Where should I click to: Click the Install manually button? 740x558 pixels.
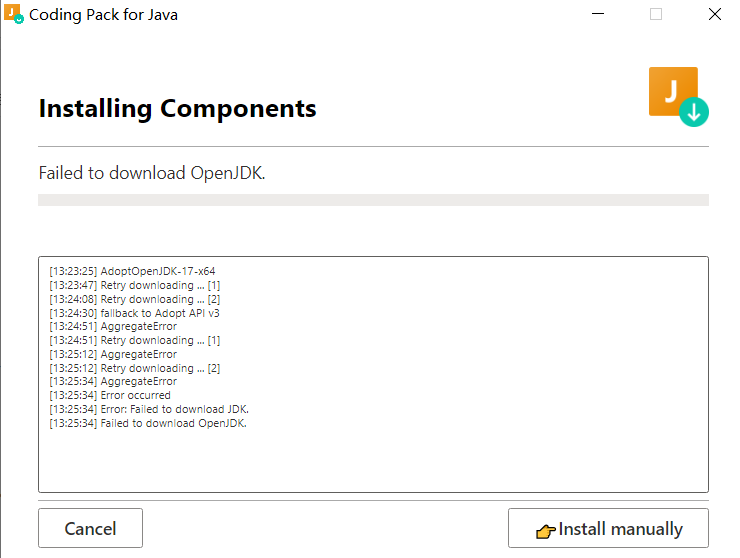click(x=608, y=528)
